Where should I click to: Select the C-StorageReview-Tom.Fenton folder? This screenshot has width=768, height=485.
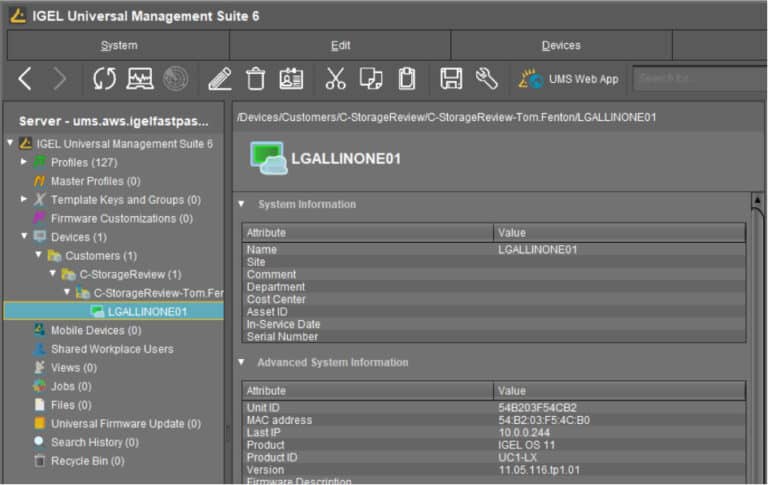[158, 293]
